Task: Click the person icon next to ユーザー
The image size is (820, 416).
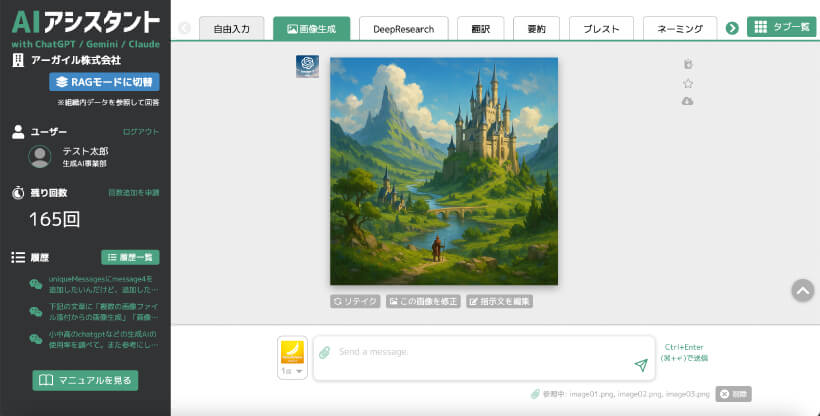Action: pyautogui.click(x=18, y=132)
